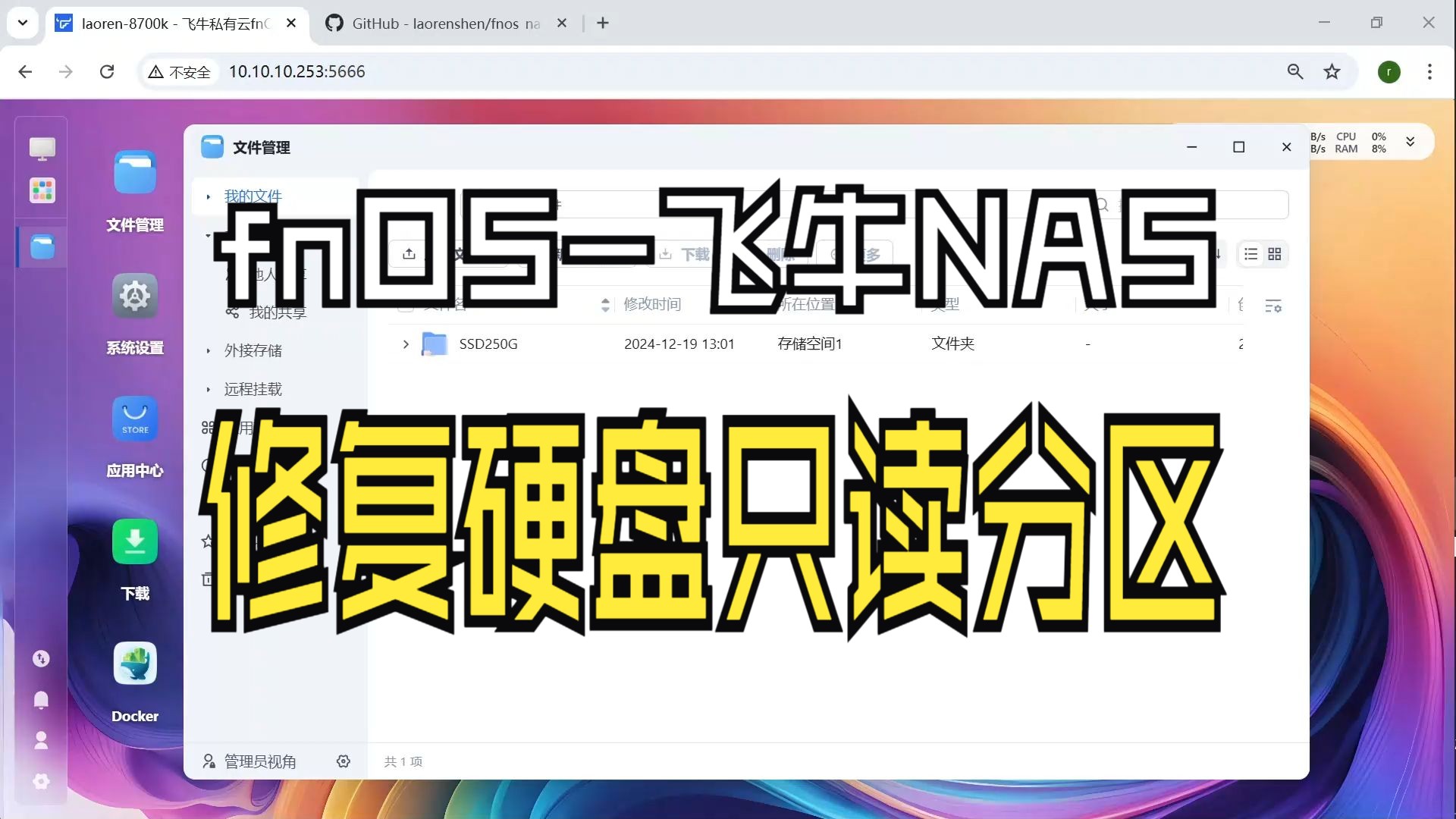Sort files by 修改时间 modification time
1456x819 pixels.
652,304
